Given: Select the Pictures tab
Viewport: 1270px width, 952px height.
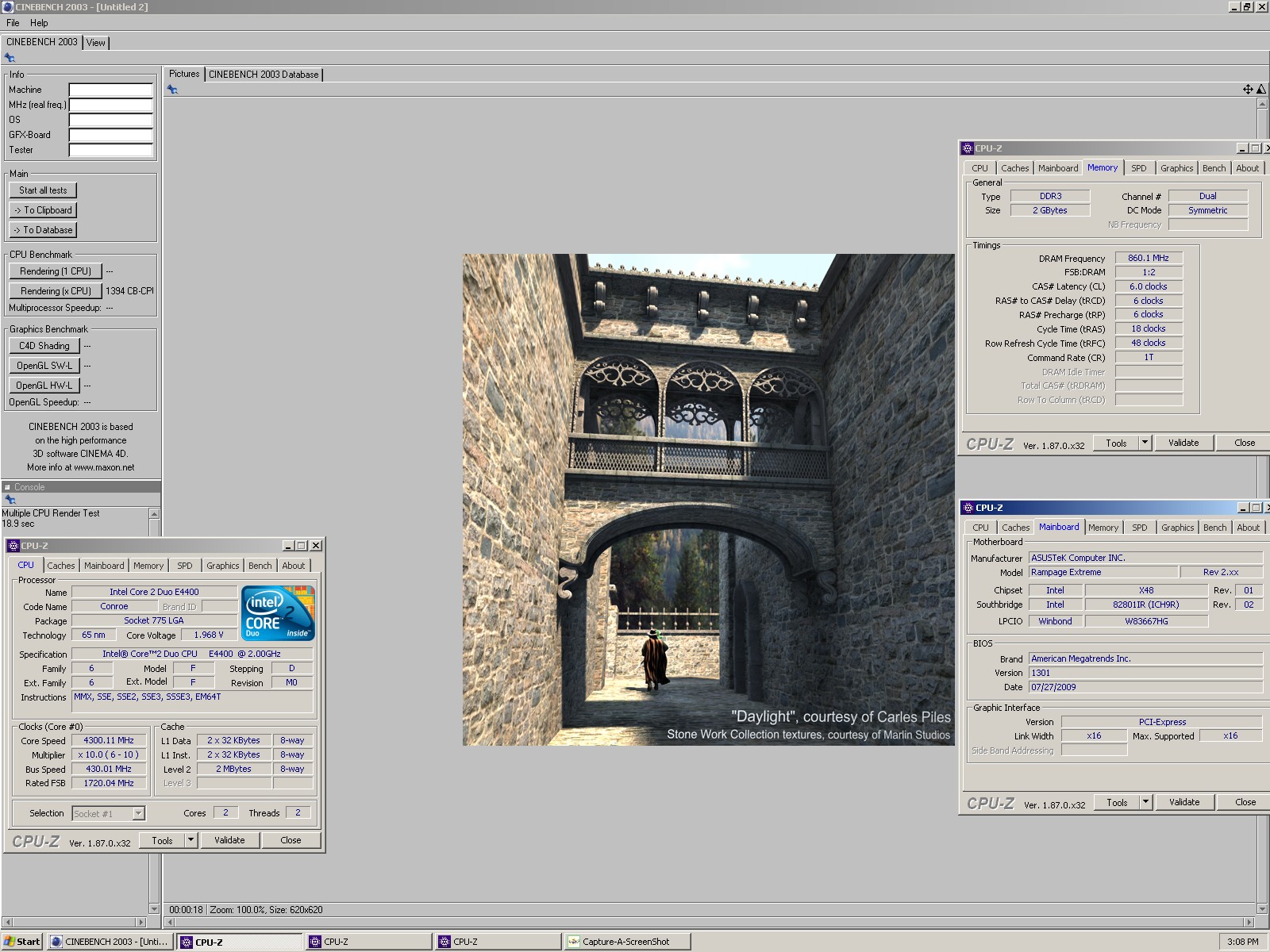Looking at the screenshot, I should (x=184, y=74).
